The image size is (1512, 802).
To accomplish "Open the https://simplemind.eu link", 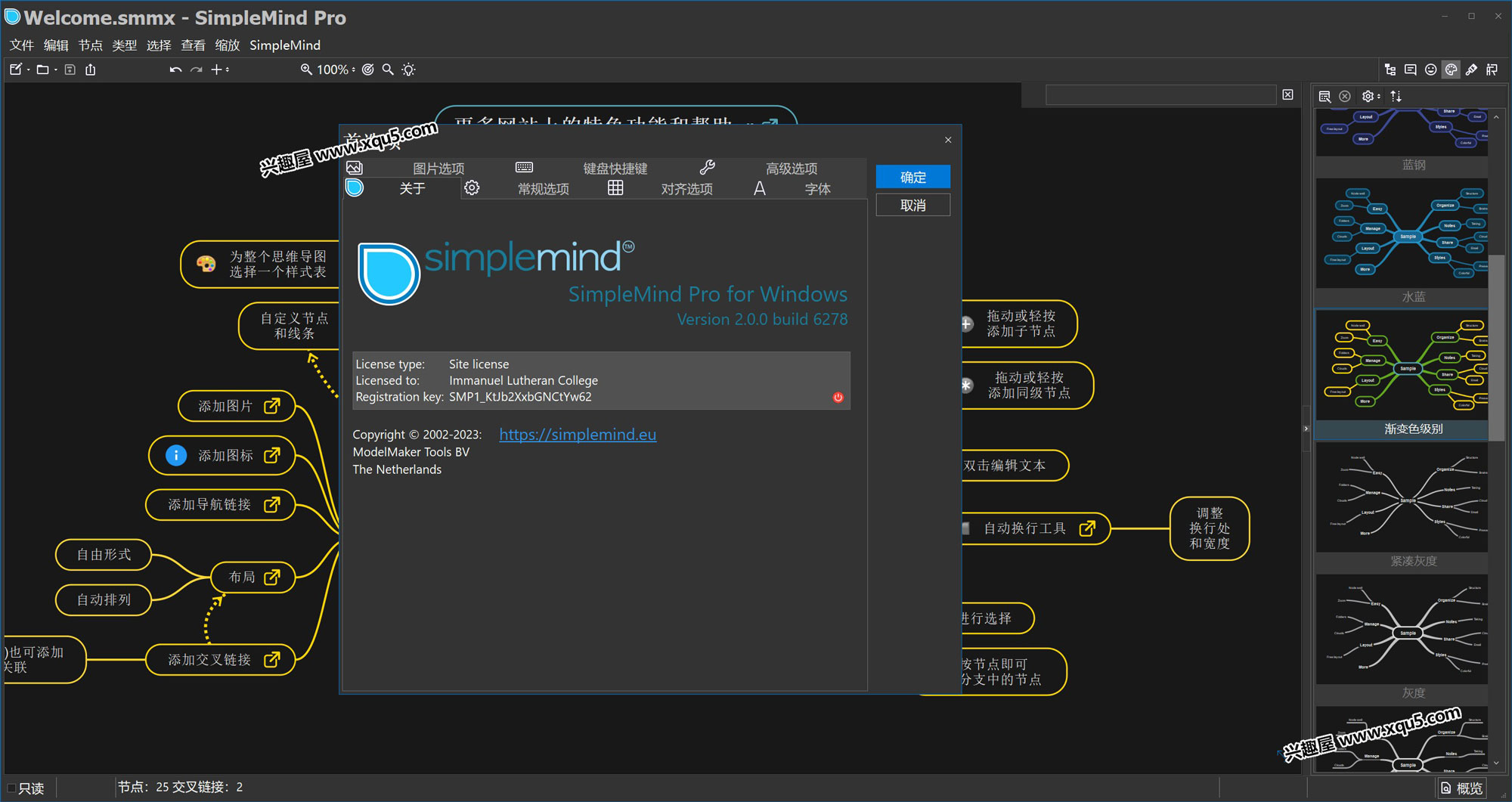I will [x=578, y=435].
